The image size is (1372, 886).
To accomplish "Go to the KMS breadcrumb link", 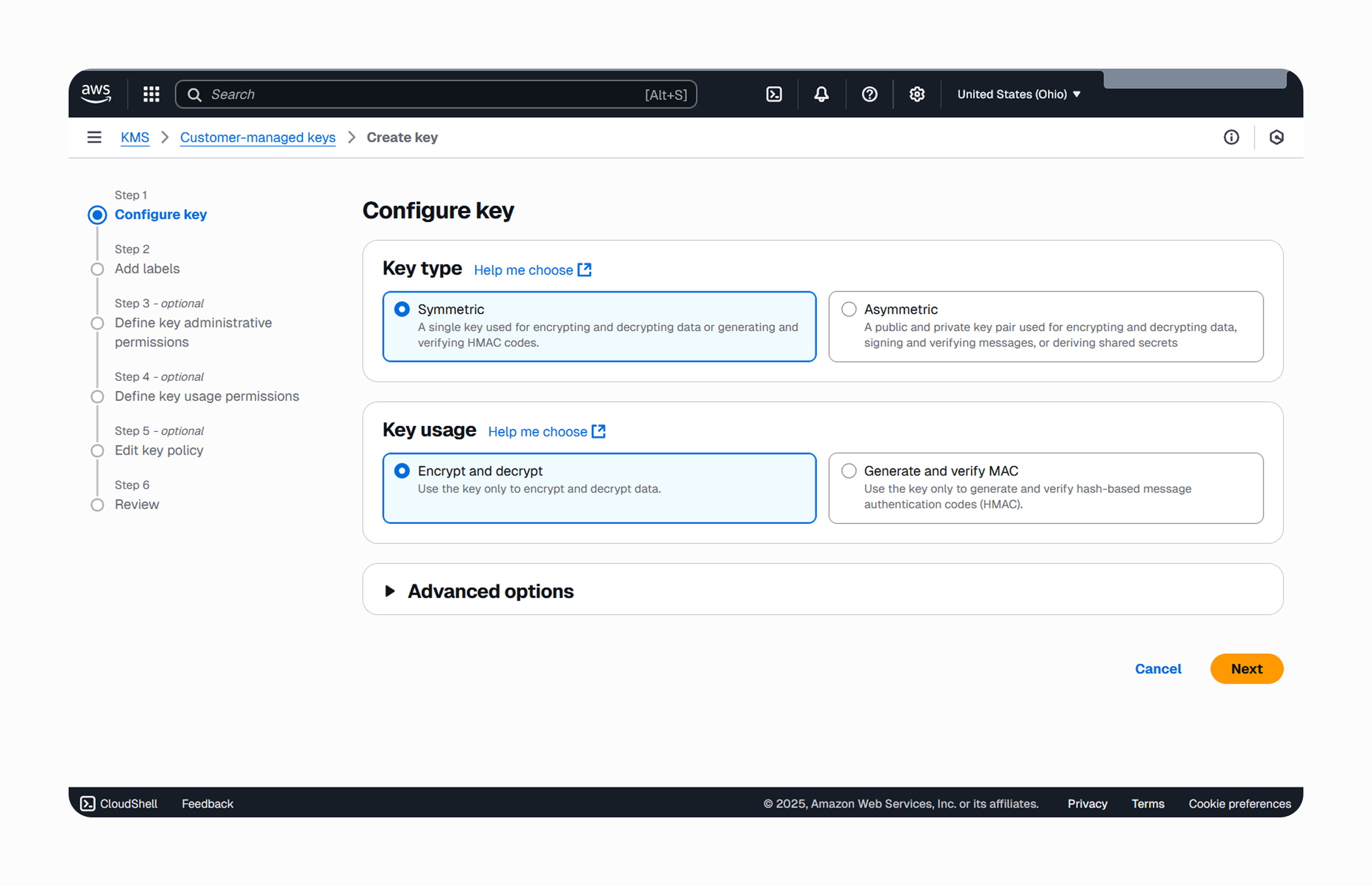I will (135, 137).
